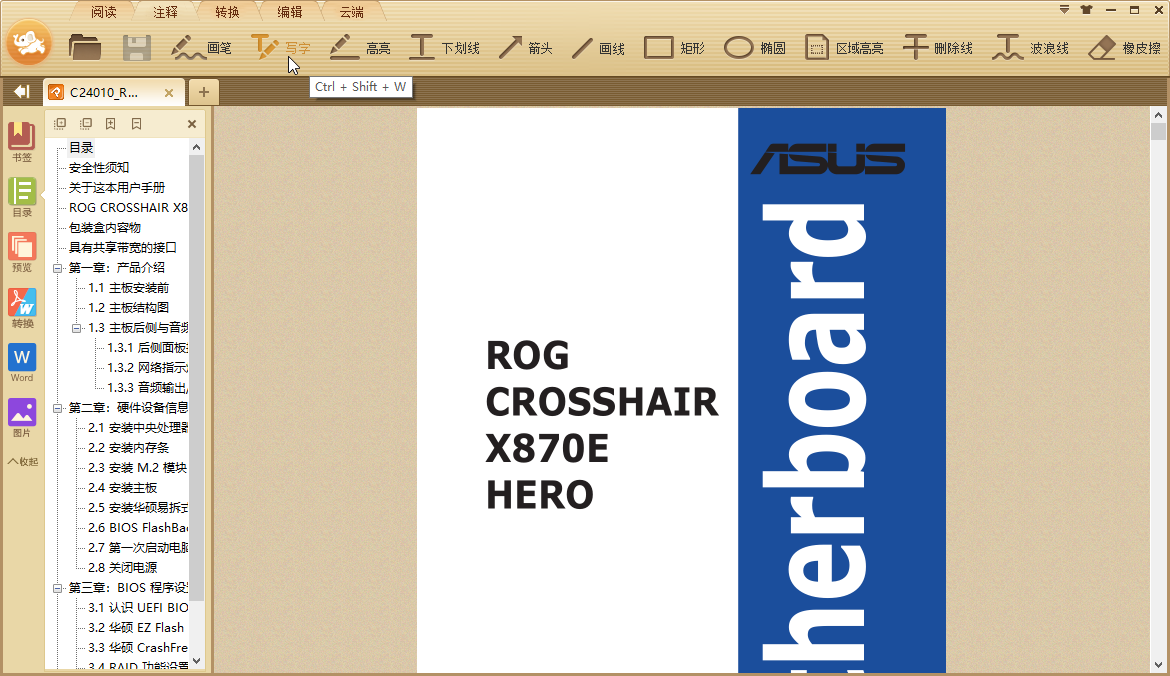
Task: Go to 1.3.2 网络指示 section
Action: [x=148, y=368]
